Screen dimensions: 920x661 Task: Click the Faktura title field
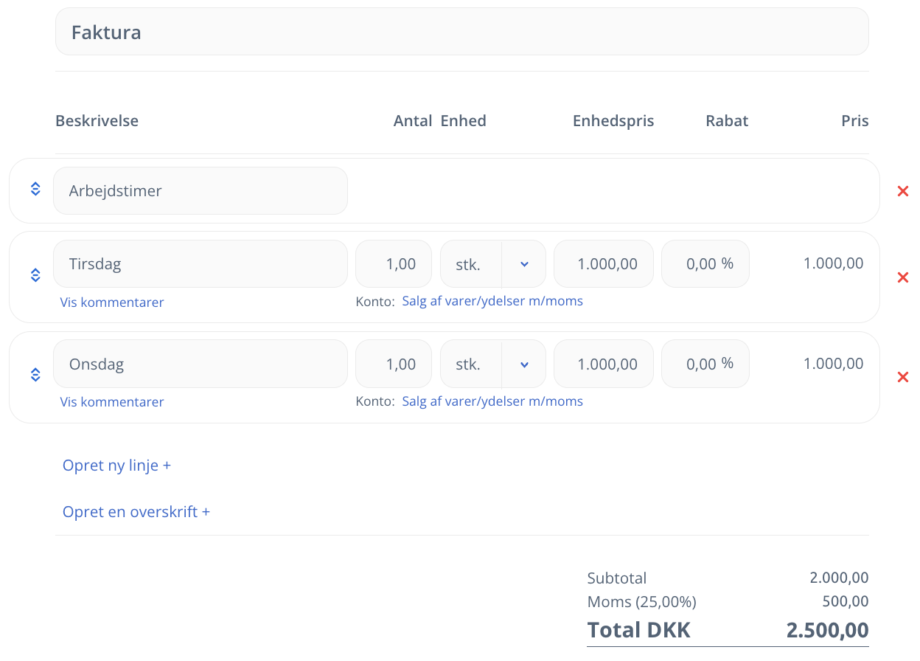point(461,32)
